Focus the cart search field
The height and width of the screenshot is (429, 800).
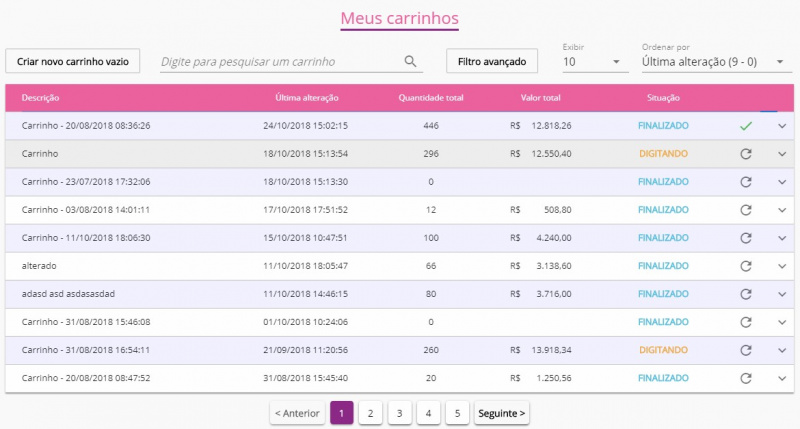click(x=291, y=62)
